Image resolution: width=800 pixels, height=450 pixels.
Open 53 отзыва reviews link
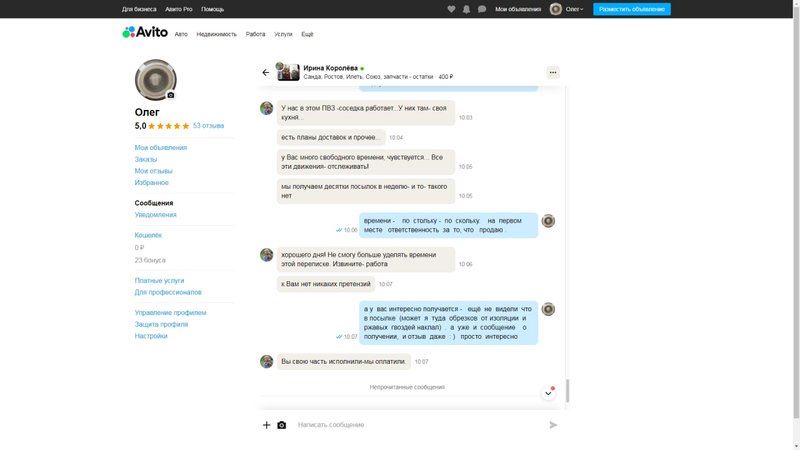(208, 126)
